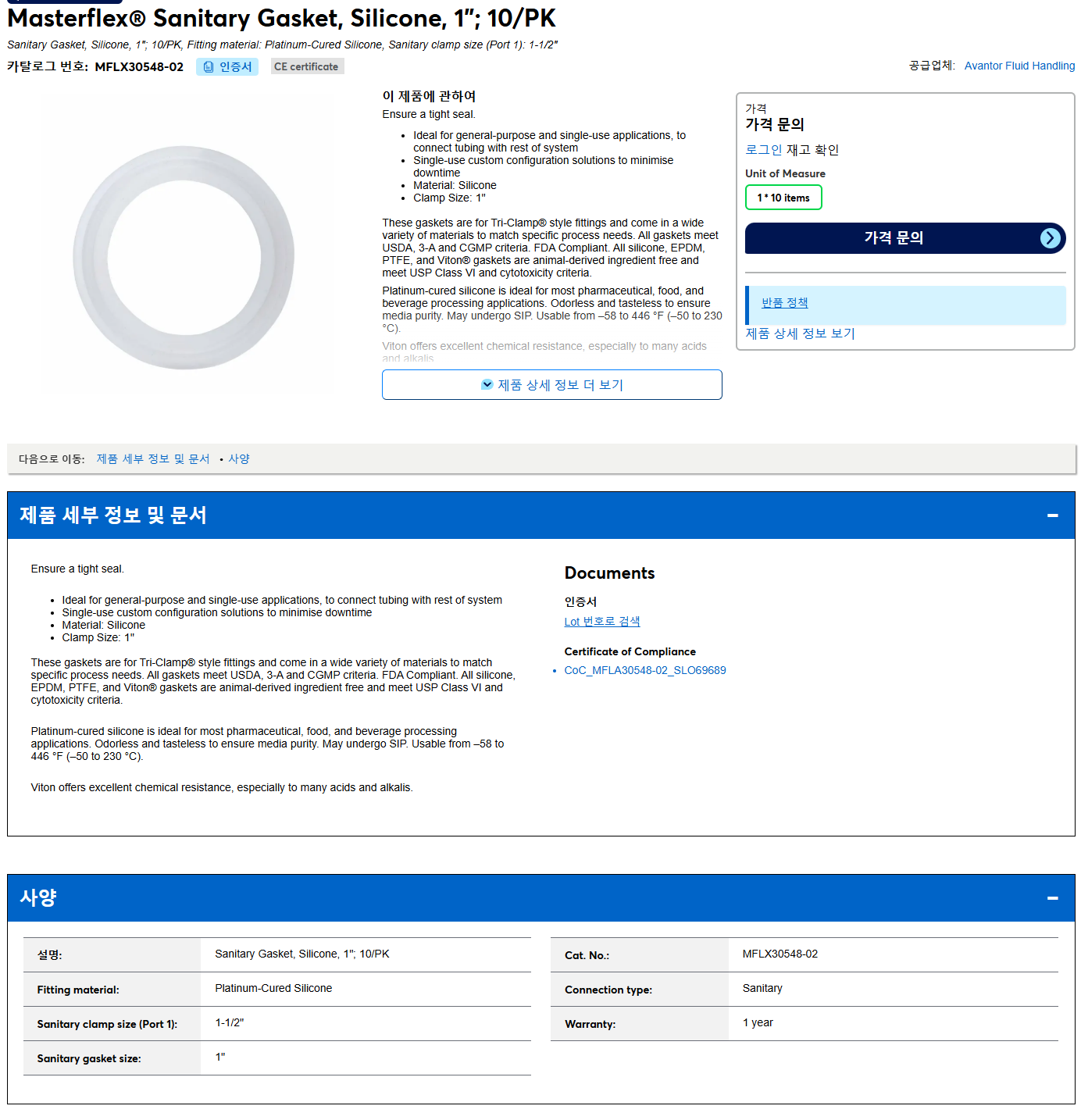The width and height of the screenshot is (1081, 1120).
Task: Click the 로그인 login link
Action: coord(763,150)
